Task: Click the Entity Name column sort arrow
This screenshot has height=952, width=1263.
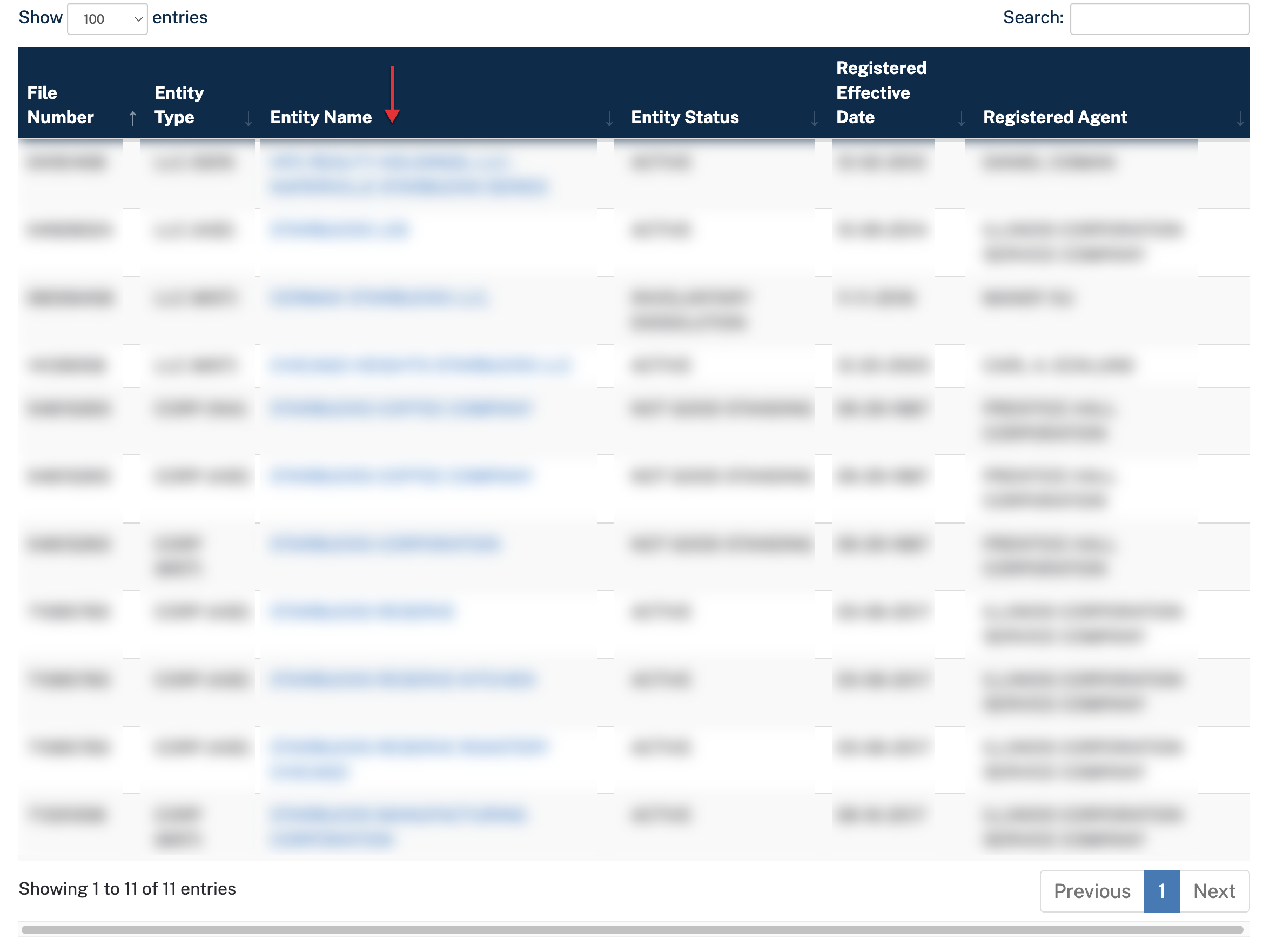Action: pos(609,118)
